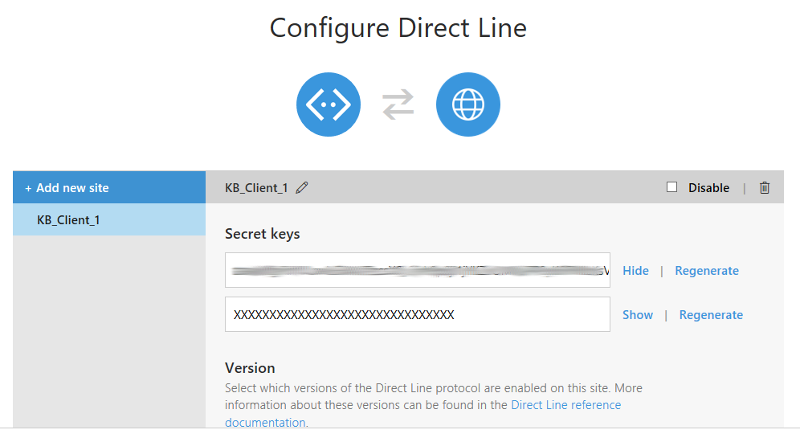Click the Version section heading
The width and height of the screenshot is (800, 434).
pos(250,368)
